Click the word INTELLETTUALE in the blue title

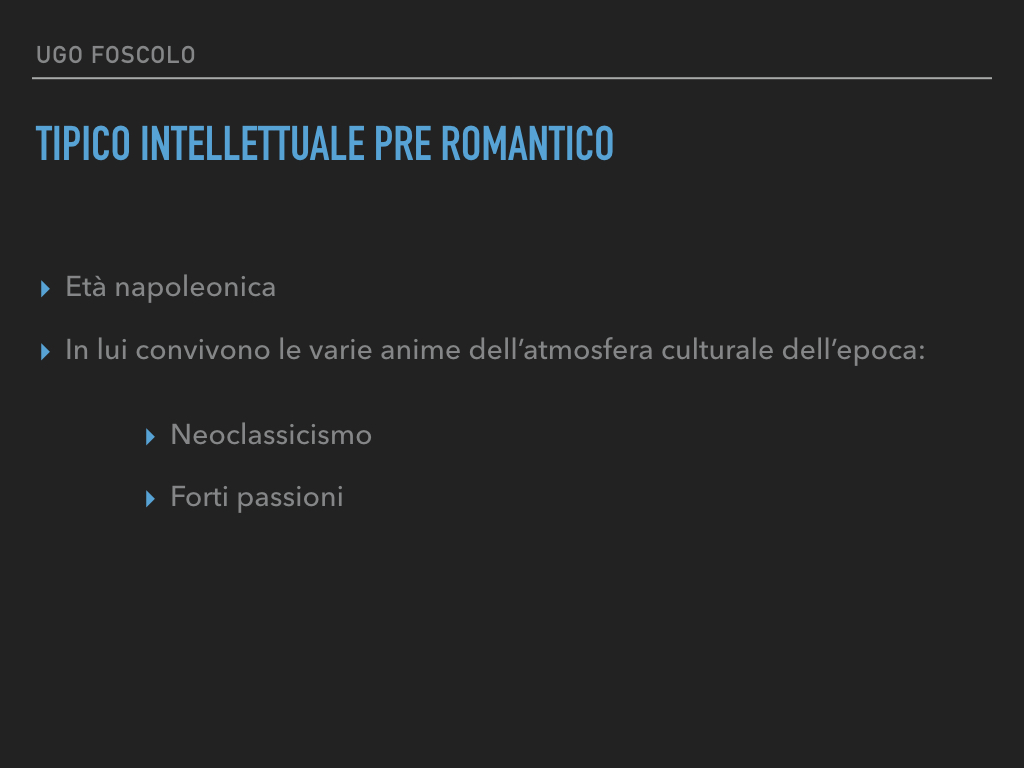click(253, 144)
